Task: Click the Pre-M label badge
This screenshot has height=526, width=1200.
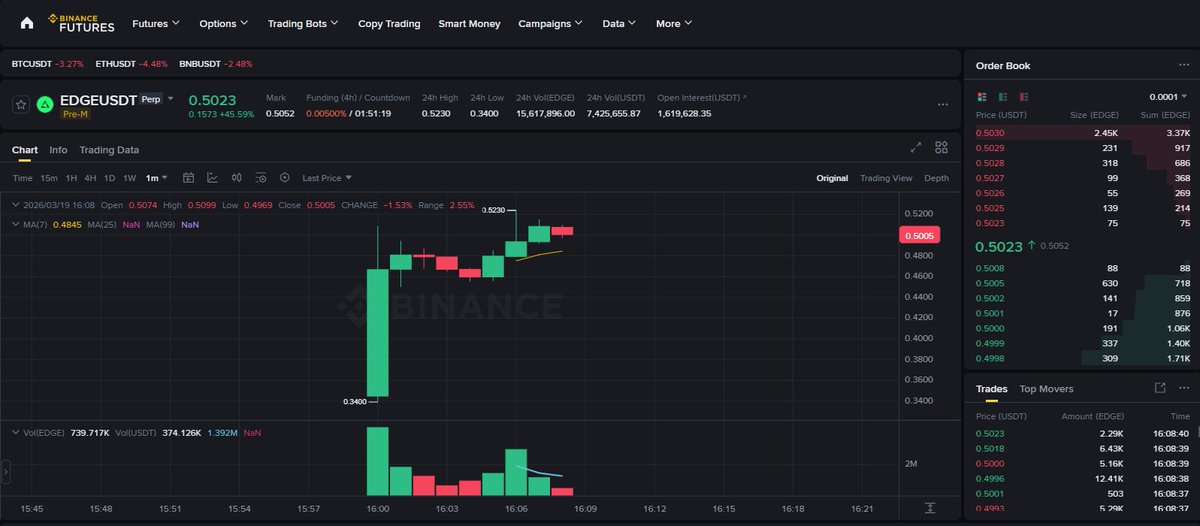Action: pos(76,114)
